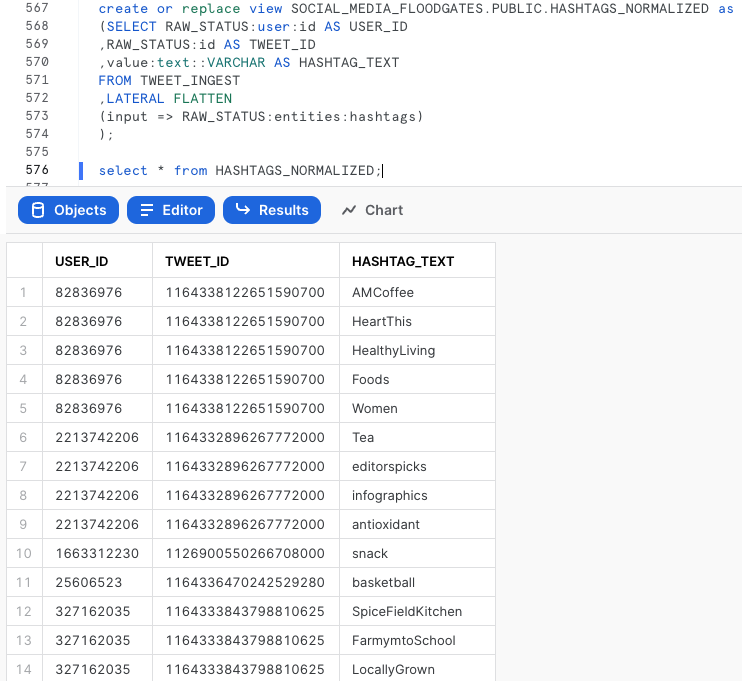742x681 pixels.
Task: Click USER_ID 25606523 cell
Action: click(97, 582)
